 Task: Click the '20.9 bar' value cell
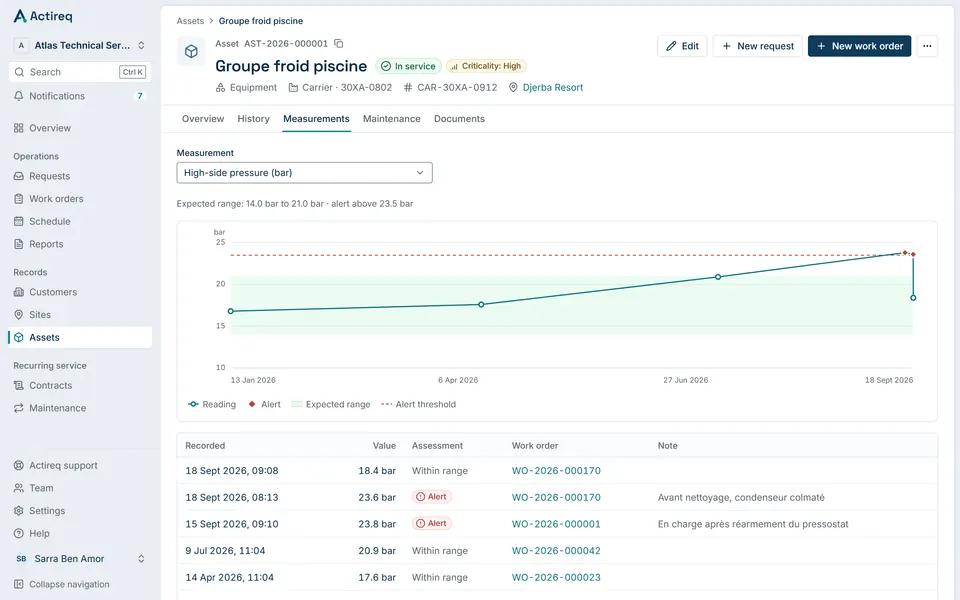(x=377, y=551)
